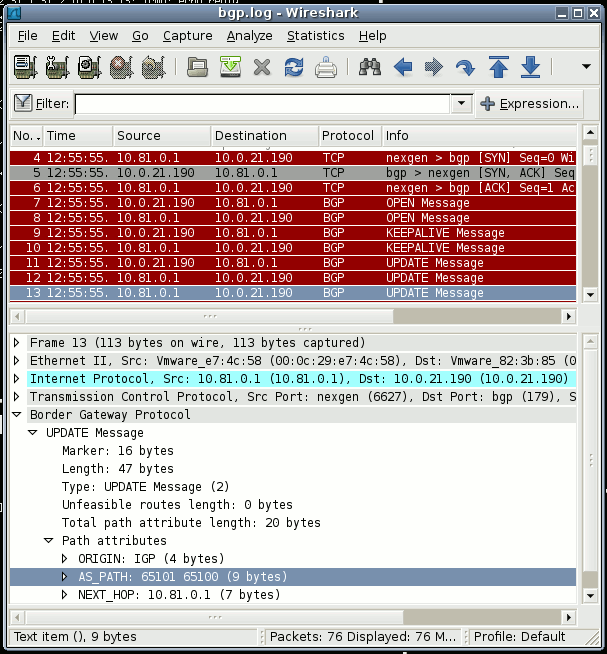The width and height of the screenshot is (607, 654).
Task: Open the Help menu
Action: coord(373,36)
